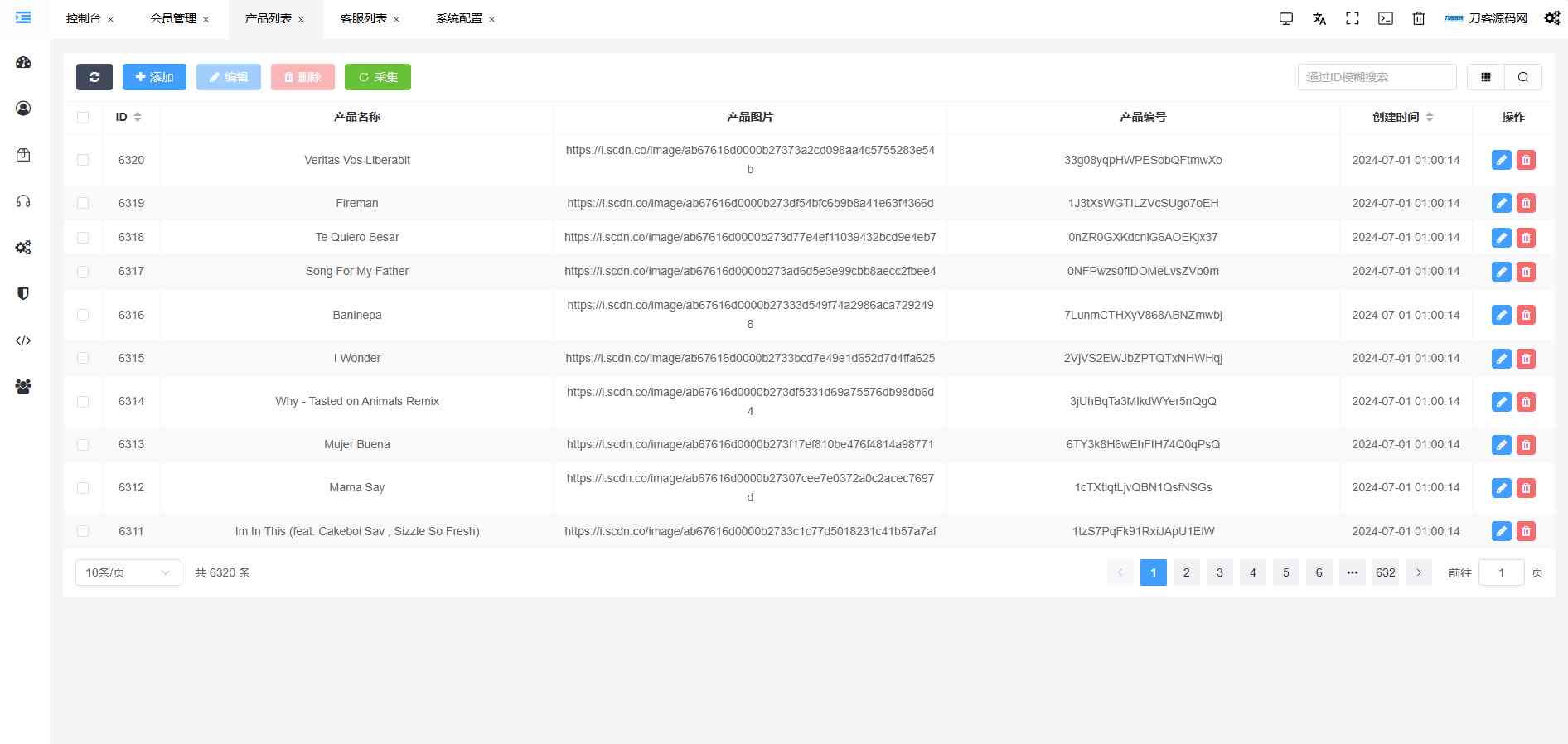Open the users group section in sidebar
Viewport: 1568px width, 744px height.
23,387
